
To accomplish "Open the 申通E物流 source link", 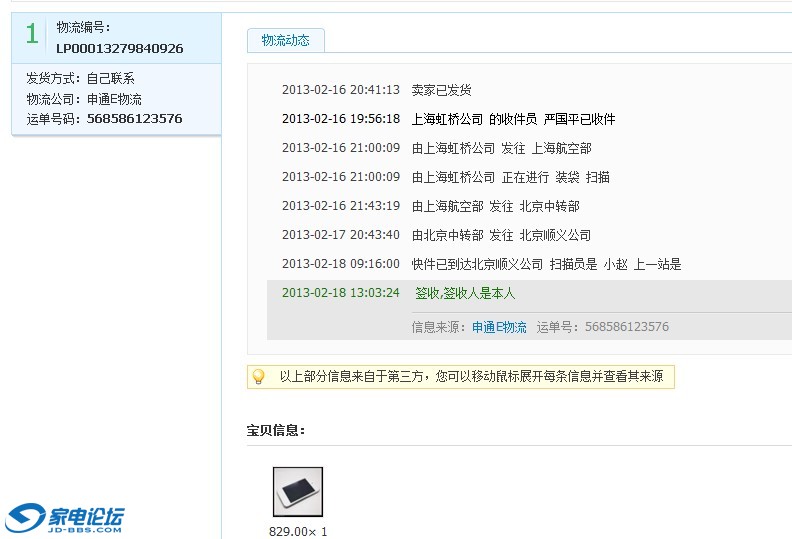I will coord(499,327).
